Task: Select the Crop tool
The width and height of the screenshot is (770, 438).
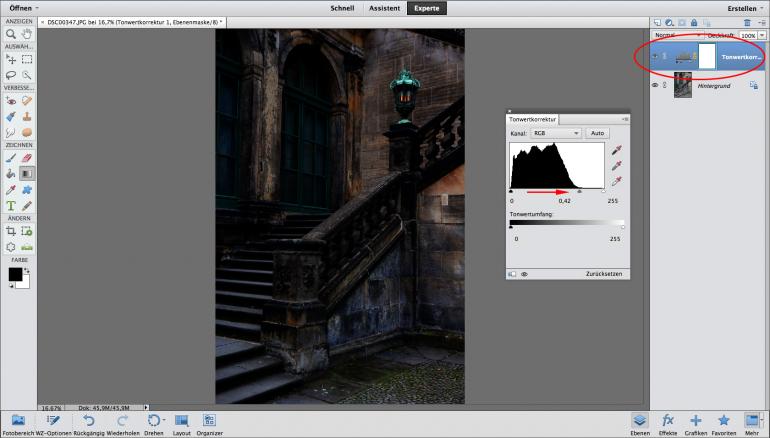Action: pyautogui.click(x=11, y=231)
